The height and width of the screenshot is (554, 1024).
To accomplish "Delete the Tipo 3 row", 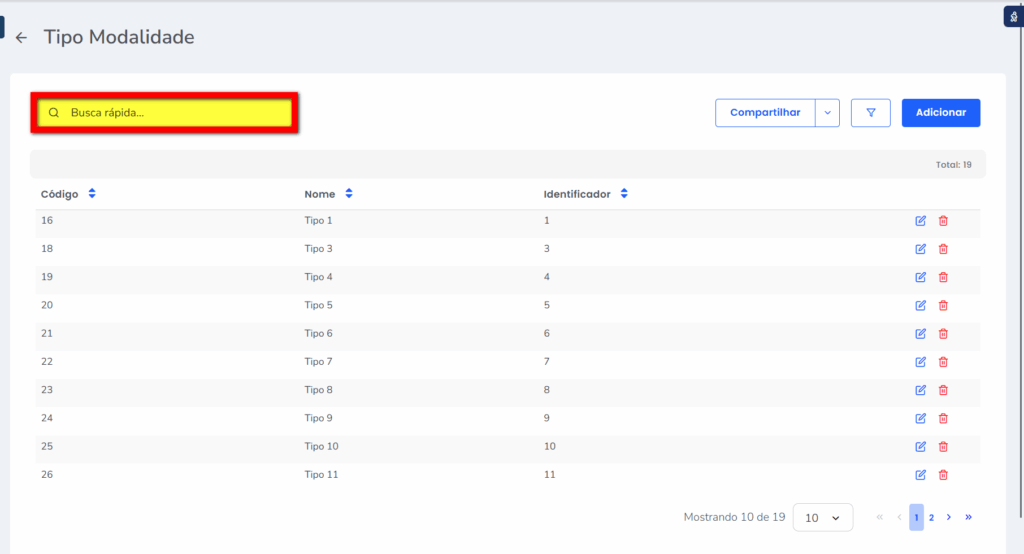I will tap(943, 249).
